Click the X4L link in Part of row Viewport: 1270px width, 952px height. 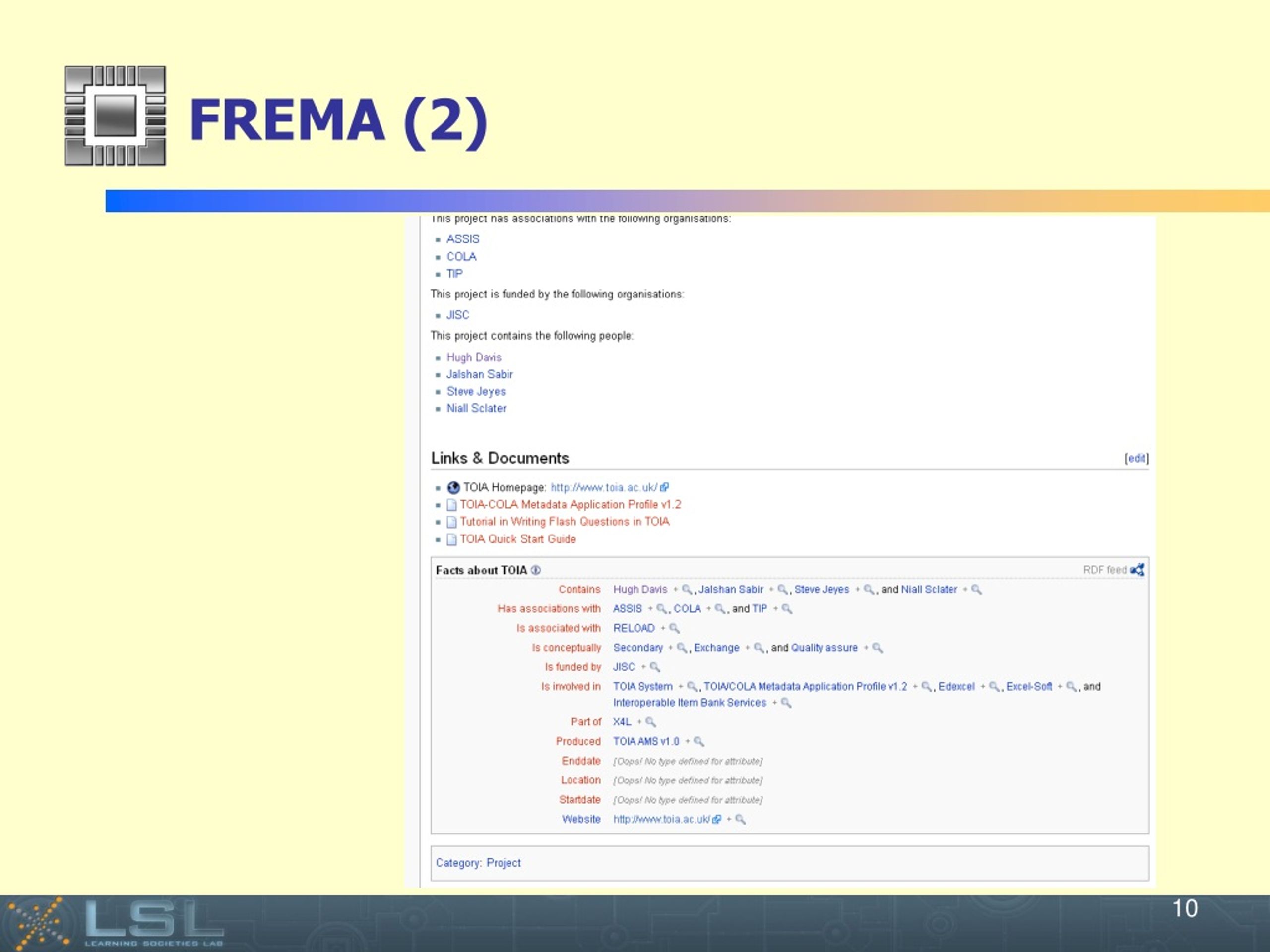click(x=622, y=722)
